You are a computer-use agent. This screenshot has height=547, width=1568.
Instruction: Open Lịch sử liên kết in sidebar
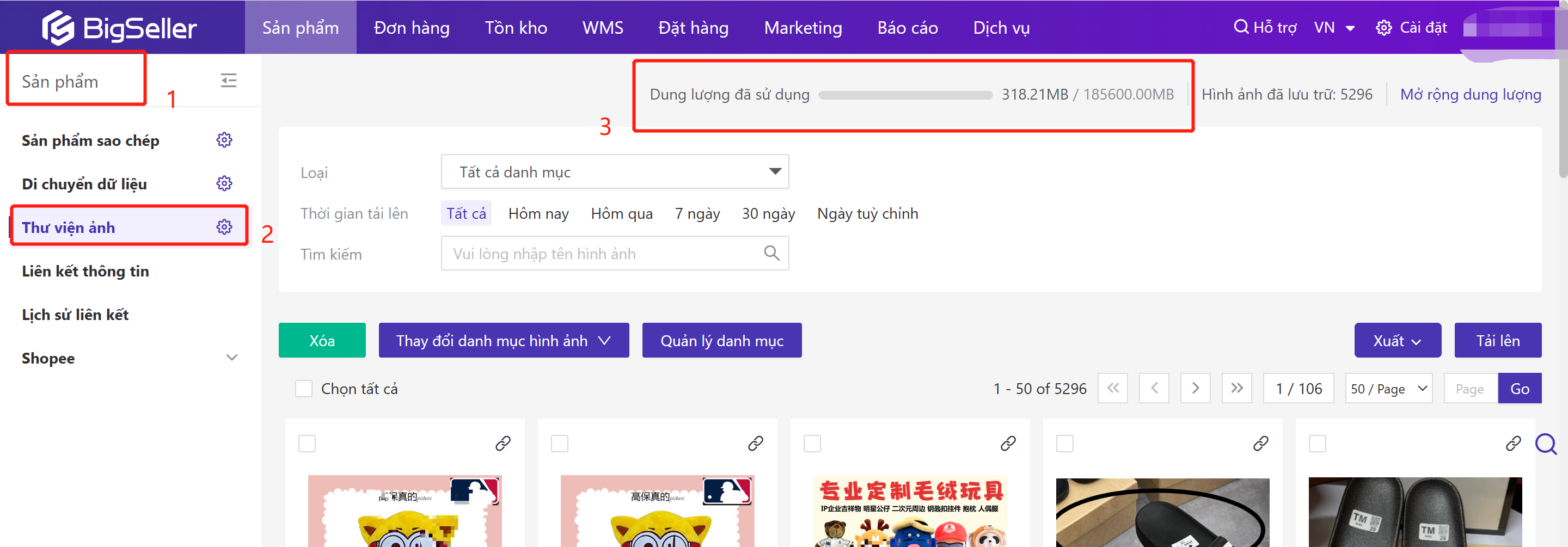click(x=76, y=315)
